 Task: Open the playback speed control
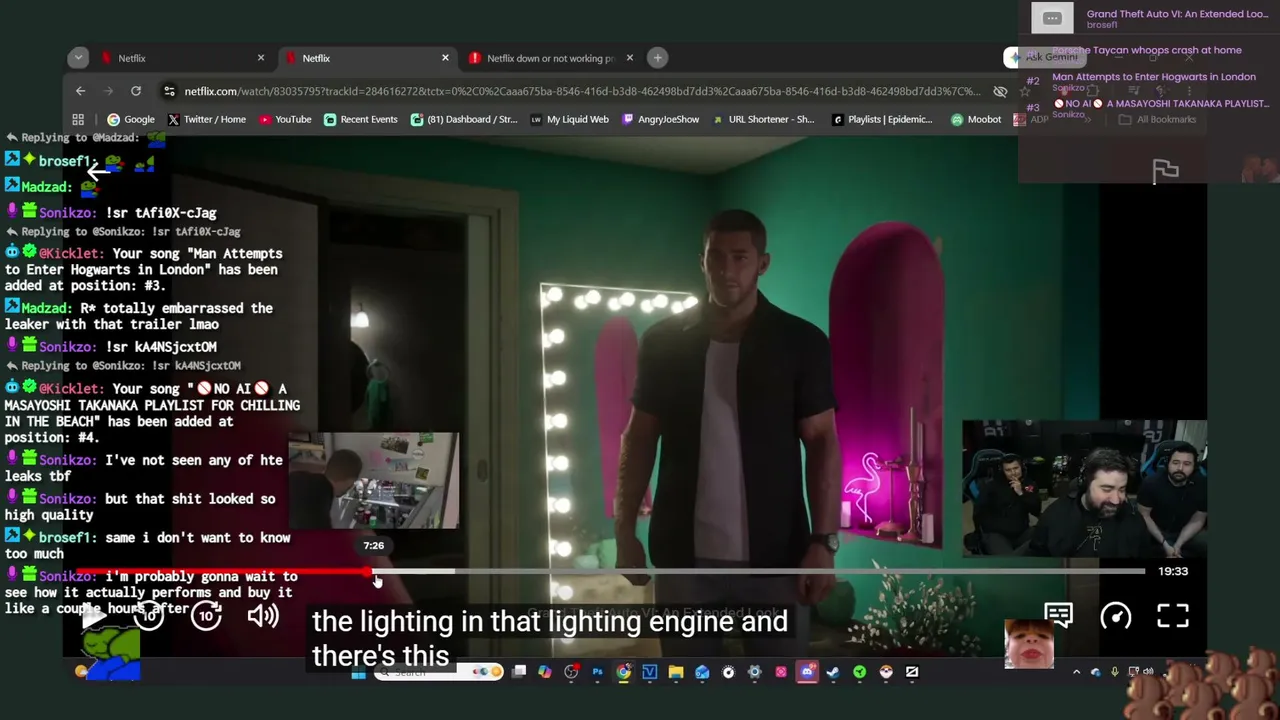tap(1116, 616)
